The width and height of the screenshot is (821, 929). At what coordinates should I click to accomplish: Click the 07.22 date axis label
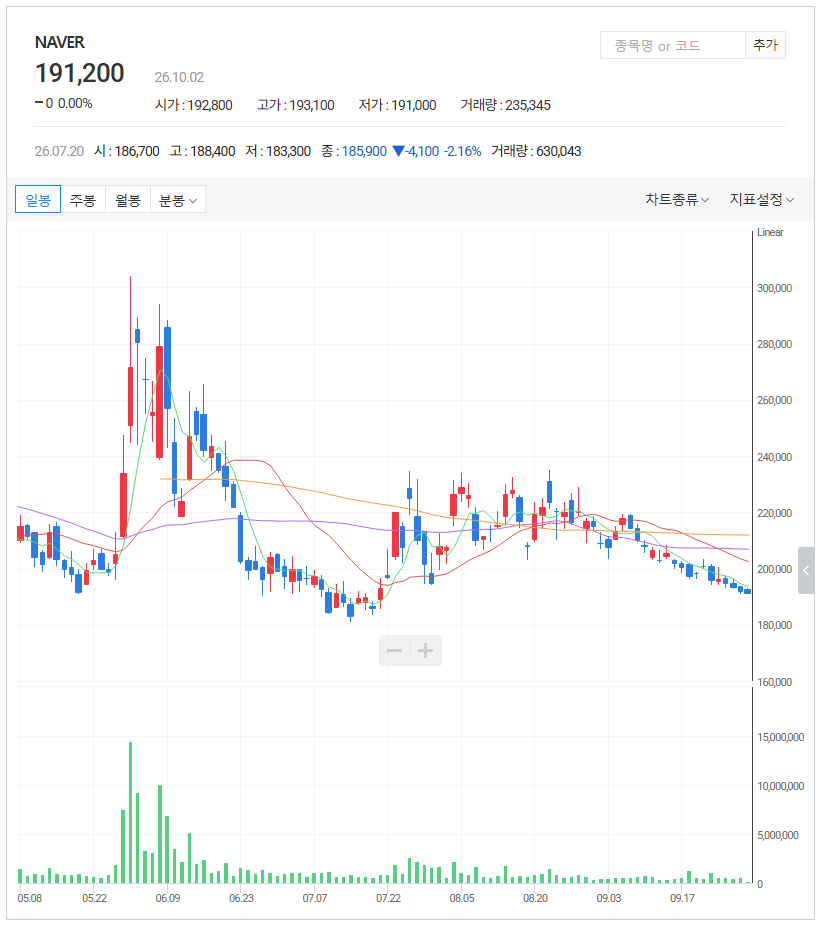(x=388, y=898)
